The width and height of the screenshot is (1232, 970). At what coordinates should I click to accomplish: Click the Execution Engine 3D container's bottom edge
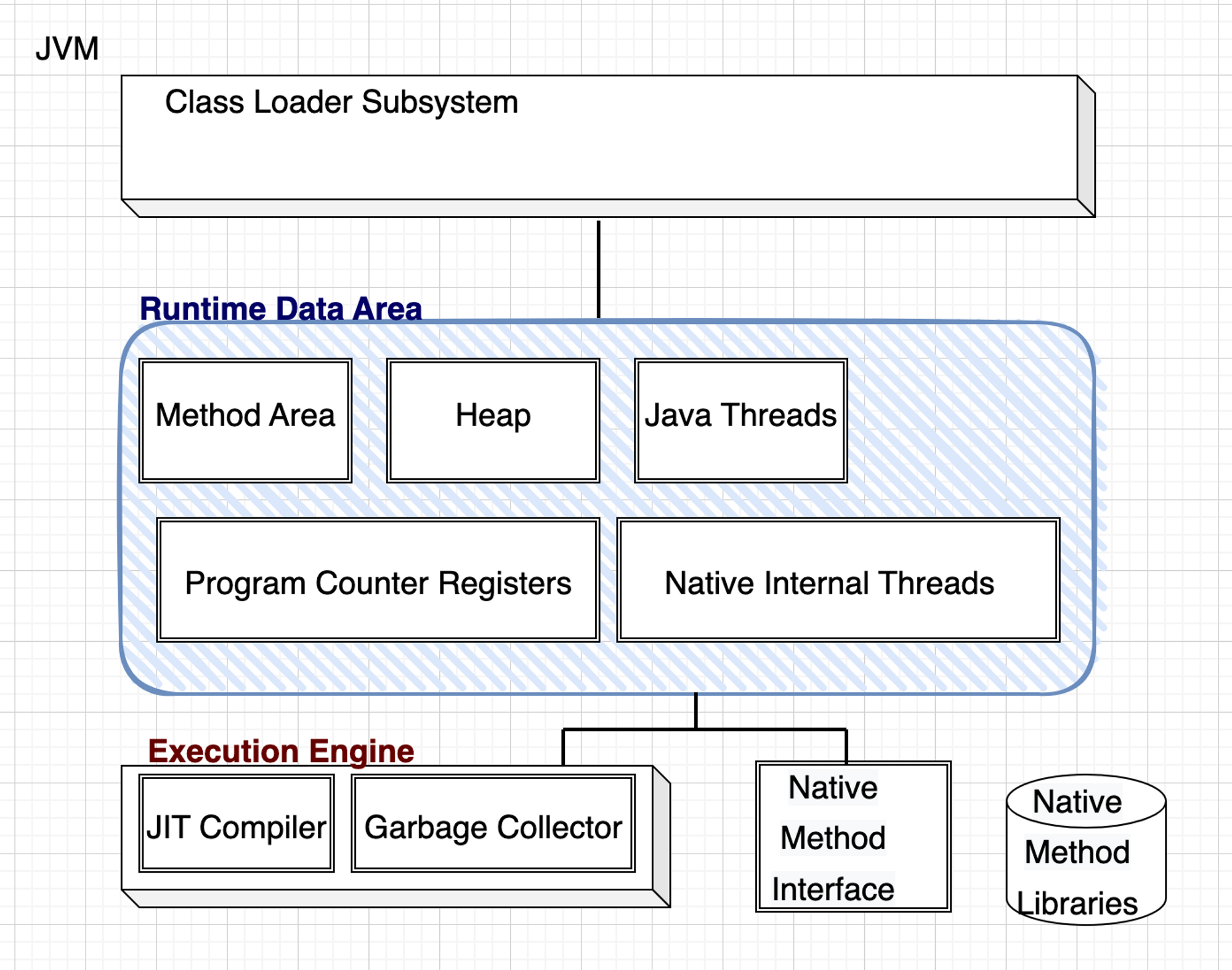point(394,899)
